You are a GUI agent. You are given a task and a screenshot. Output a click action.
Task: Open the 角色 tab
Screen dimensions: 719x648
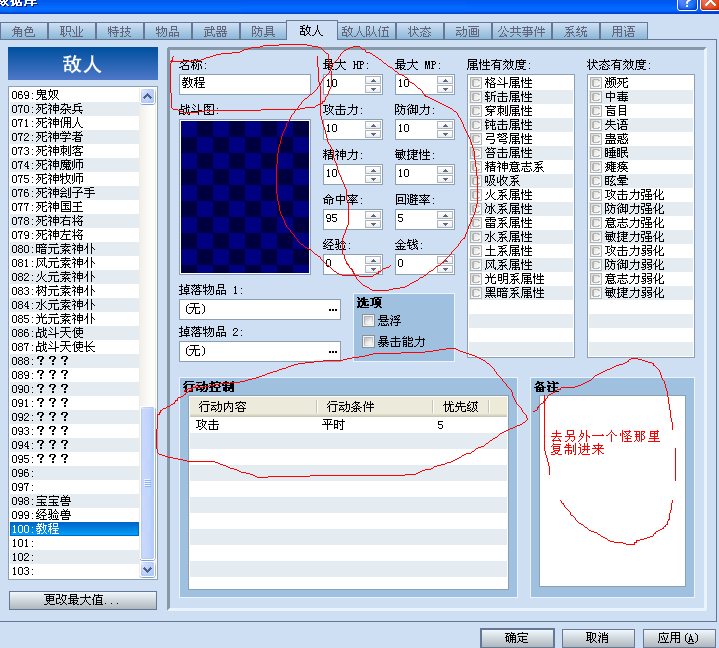(23, 32)
